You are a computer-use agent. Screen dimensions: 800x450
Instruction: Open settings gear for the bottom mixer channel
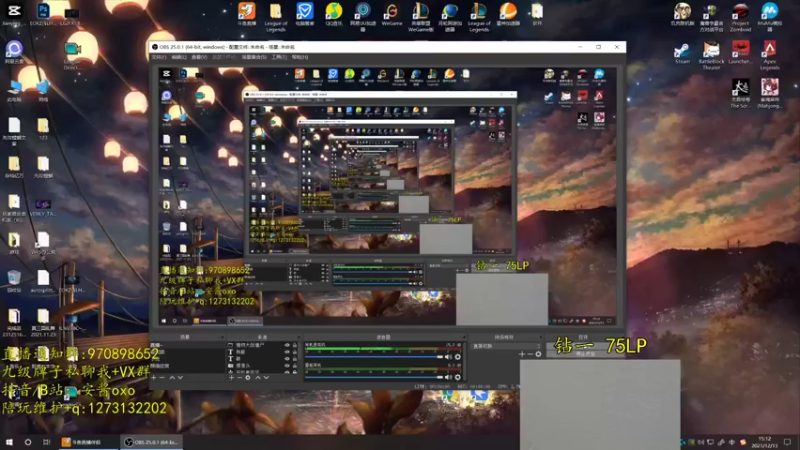click(458, 377)
